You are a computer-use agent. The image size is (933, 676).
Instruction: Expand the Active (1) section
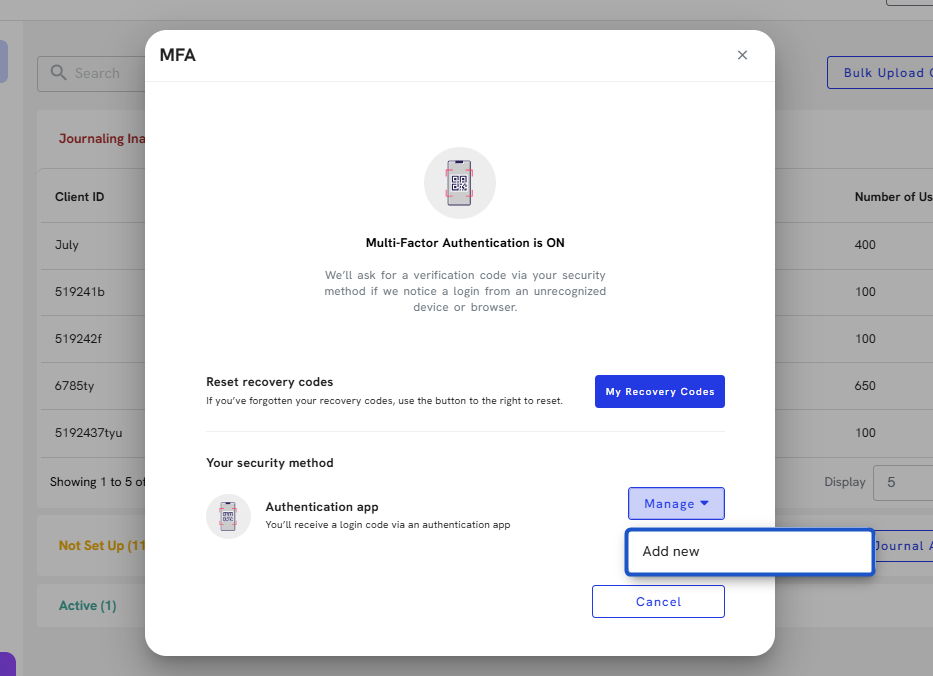(88, 605)
